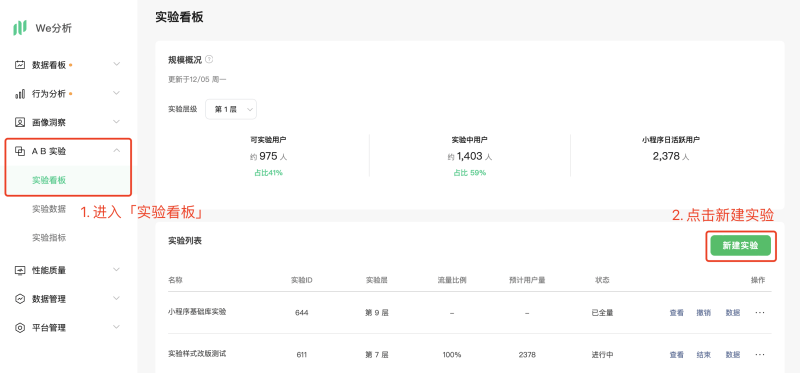The image size is (800, 373).
Task: Open the 实验层级 第 1 层 dropdown
Action: (231, 109)
